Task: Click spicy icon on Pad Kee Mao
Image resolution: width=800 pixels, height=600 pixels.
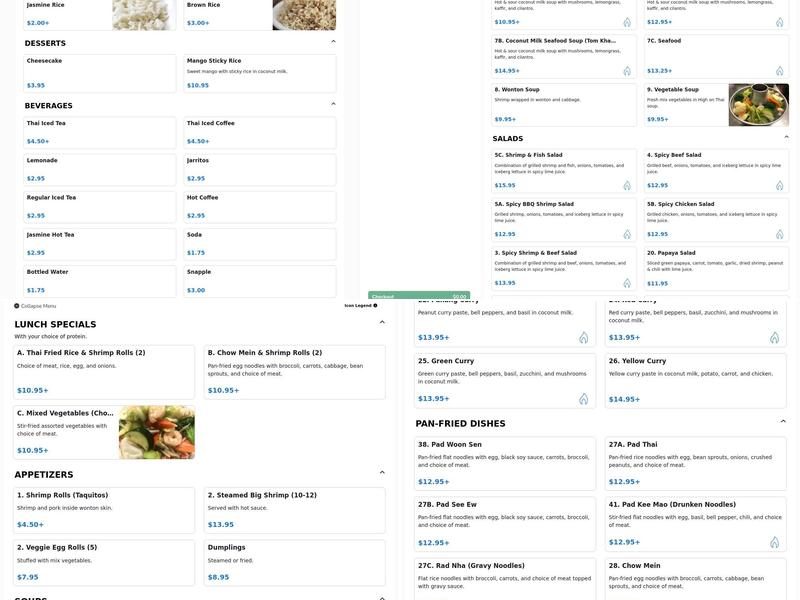Action: tap(774, 542)
